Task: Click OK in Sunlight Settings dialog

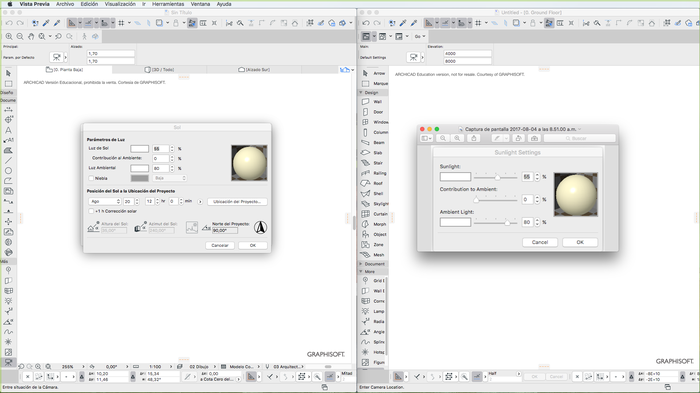Action: pos(580,242)
